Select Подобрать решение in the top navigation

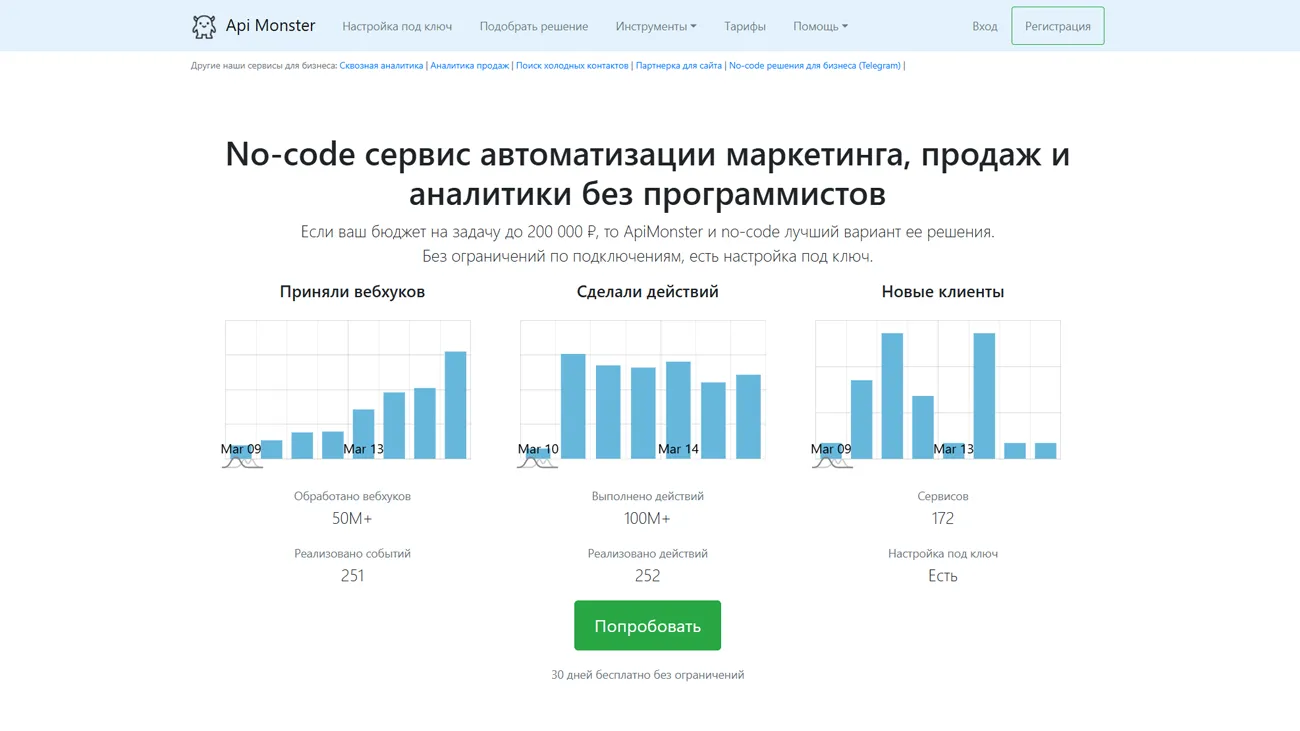[534, 26]
